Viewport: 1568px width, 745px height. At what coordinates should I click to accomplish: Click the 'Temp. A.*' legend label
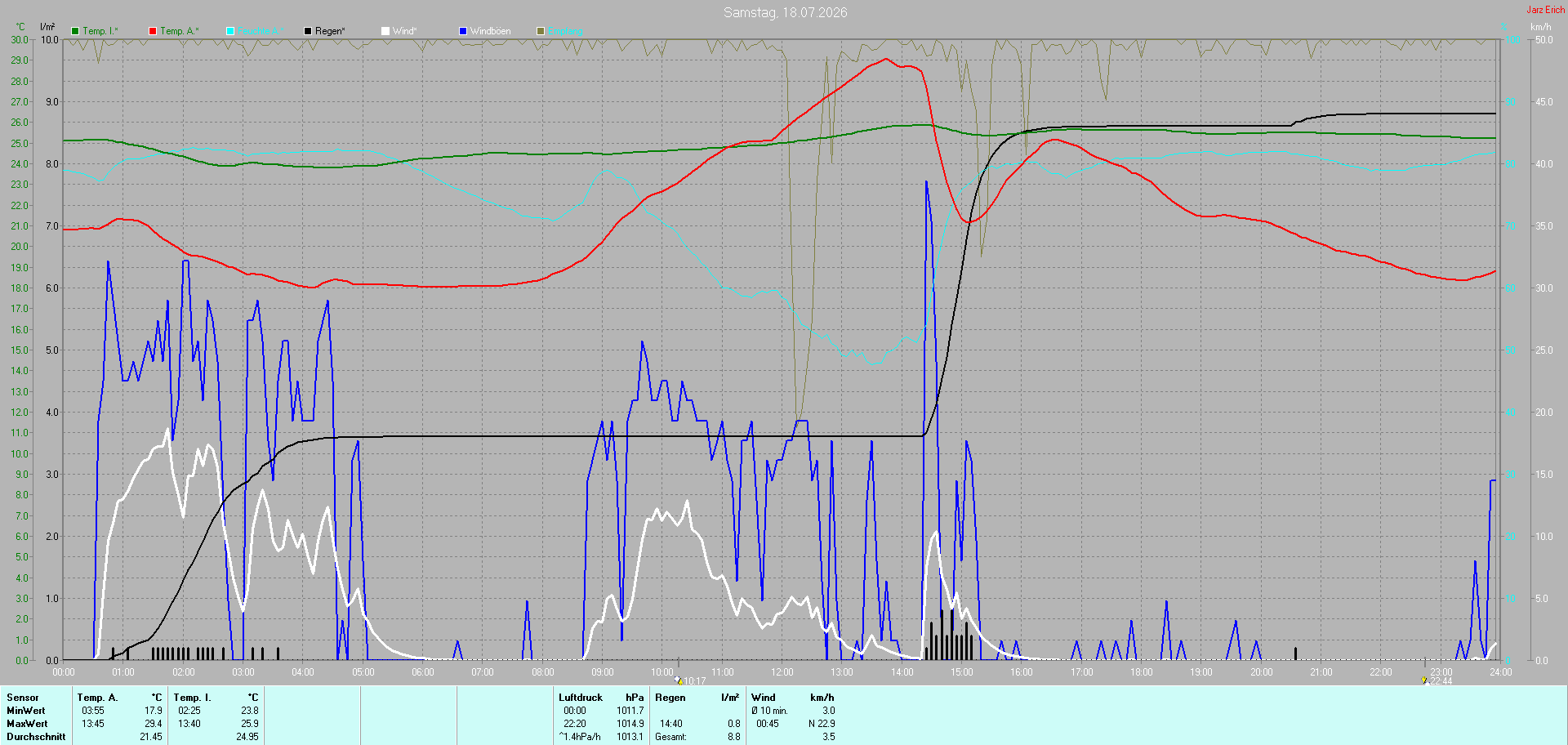point(180,31)
